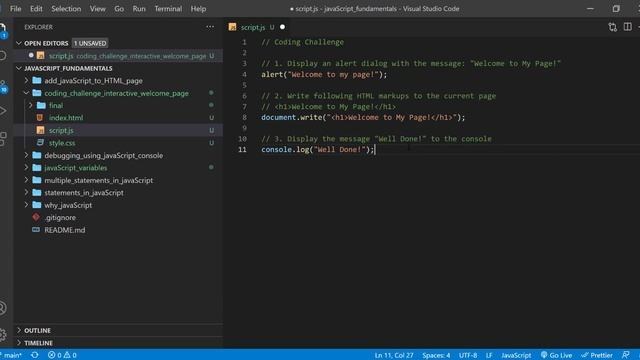The image size is (640, 360).
Task: Click Prettier status bar item
Action: tap(597, 355)
